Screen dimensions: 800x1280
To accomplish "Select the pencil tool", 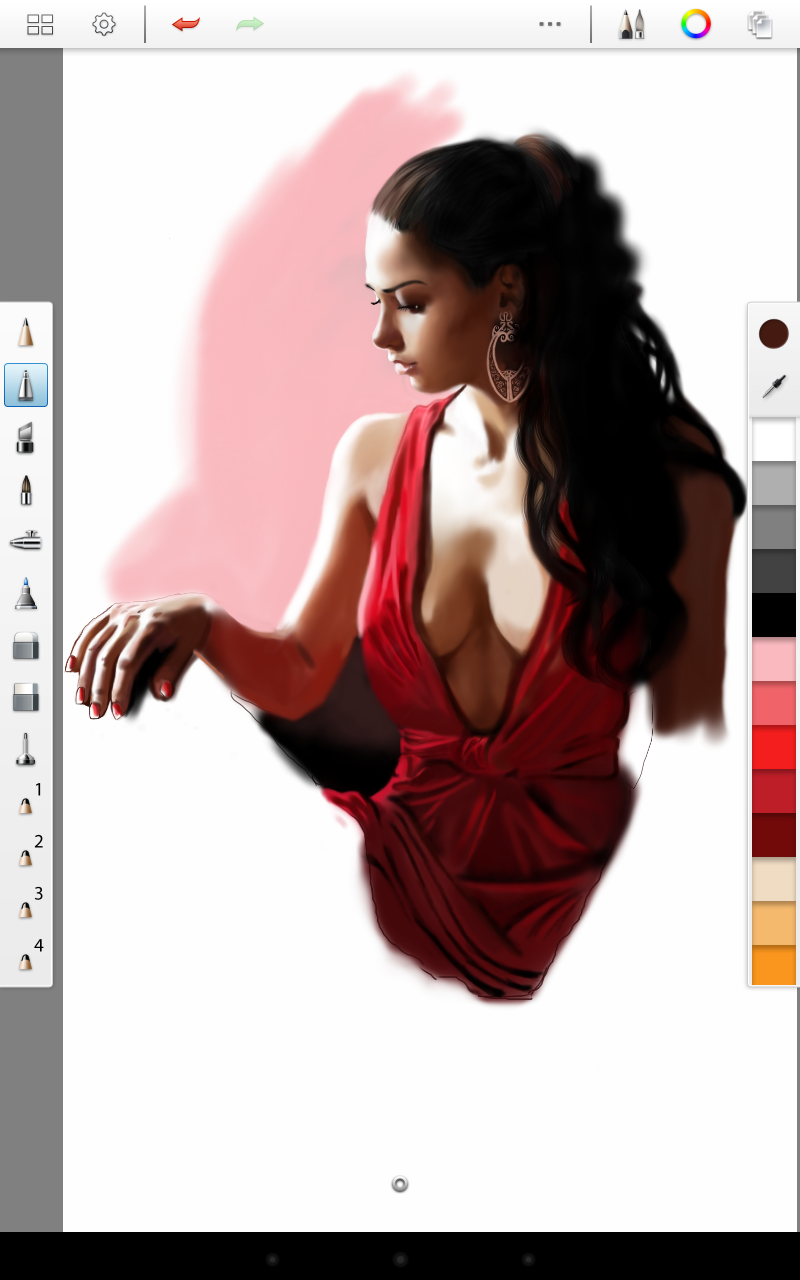I will (26, 331).
